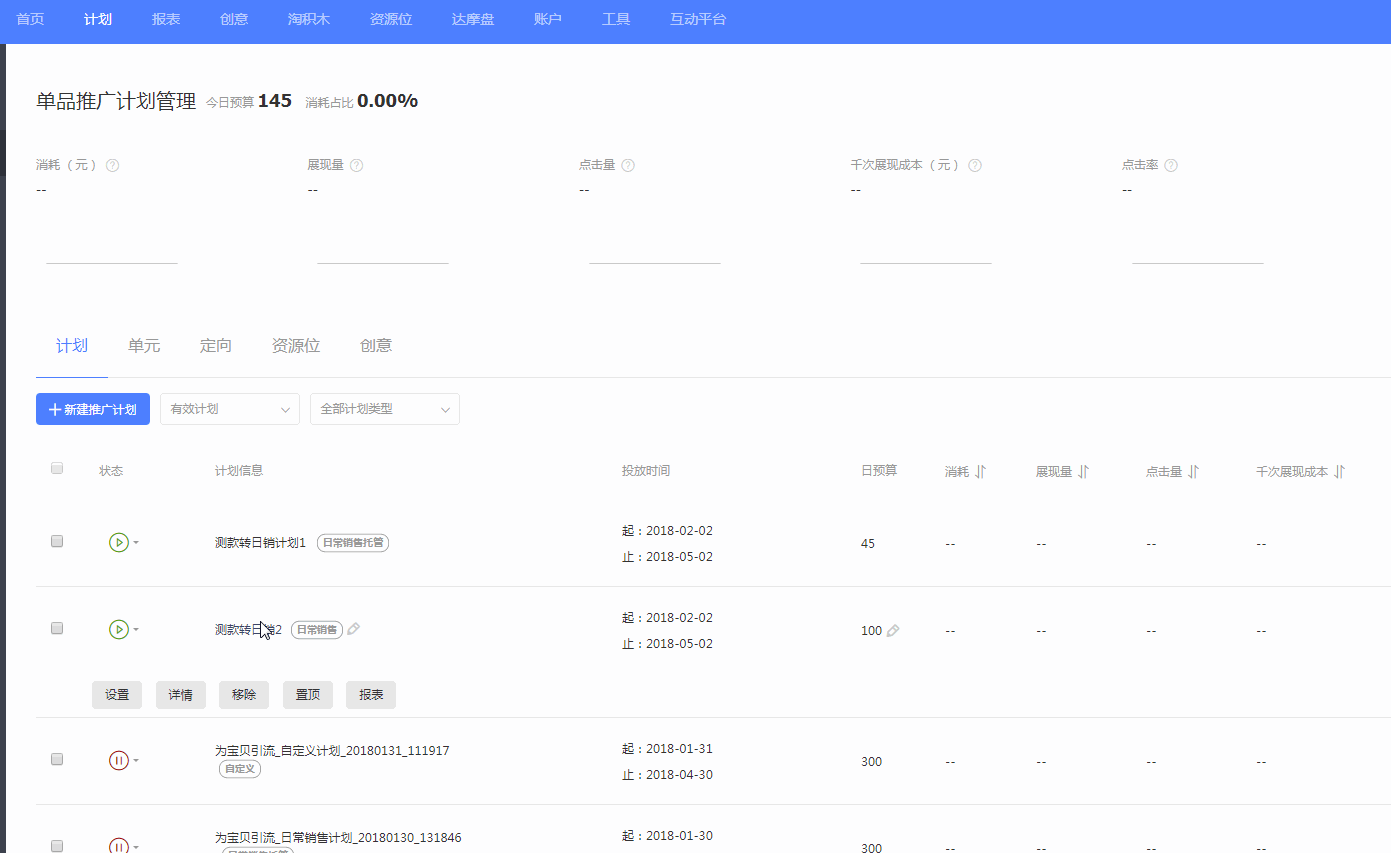Screen dimensions: 1391x853
Task: Click the 计划信息 column header
Action: click(239, 471)
